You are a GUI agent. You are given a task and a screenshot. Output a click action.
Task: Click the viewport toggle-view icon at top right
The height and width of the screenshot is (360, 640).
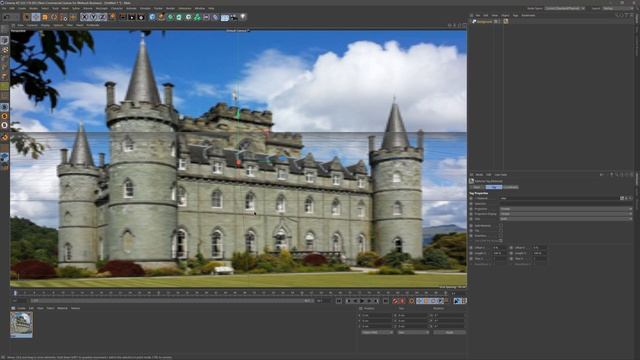click(x=464, y=25)
